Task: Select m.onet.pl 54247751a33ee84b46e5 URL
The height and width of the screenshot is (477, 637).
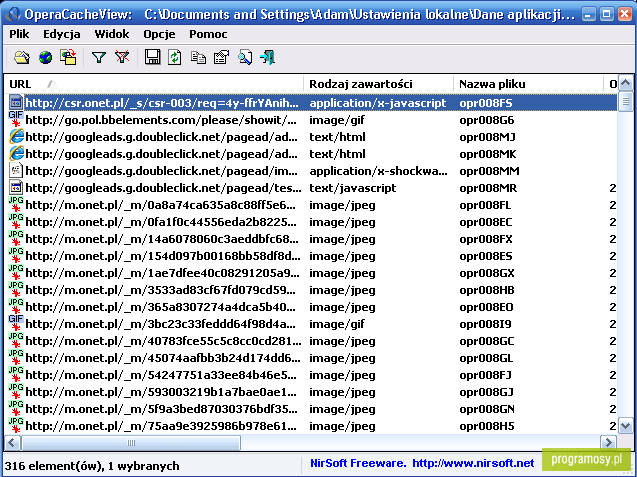Action: click(160, 375)
